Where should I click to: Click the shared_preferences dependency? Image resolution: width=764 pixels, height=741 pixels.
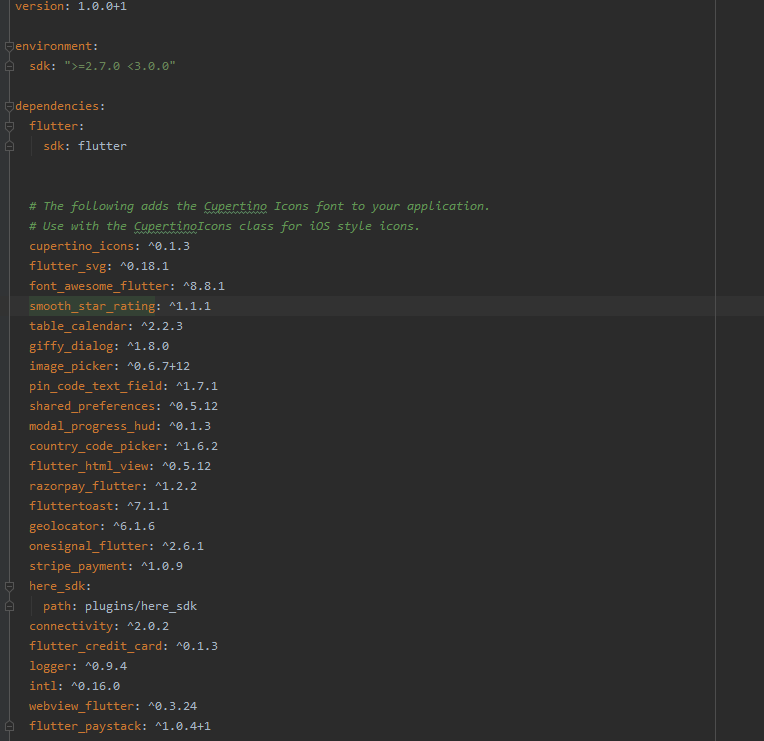pos(123,406)
